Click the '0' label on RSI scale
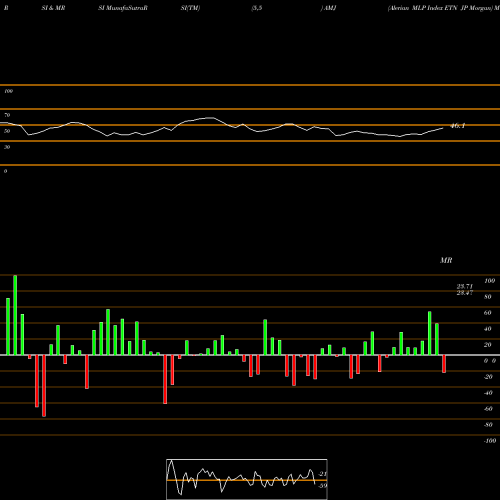Screen dimensions: 500x500 [x=5, y=171]
